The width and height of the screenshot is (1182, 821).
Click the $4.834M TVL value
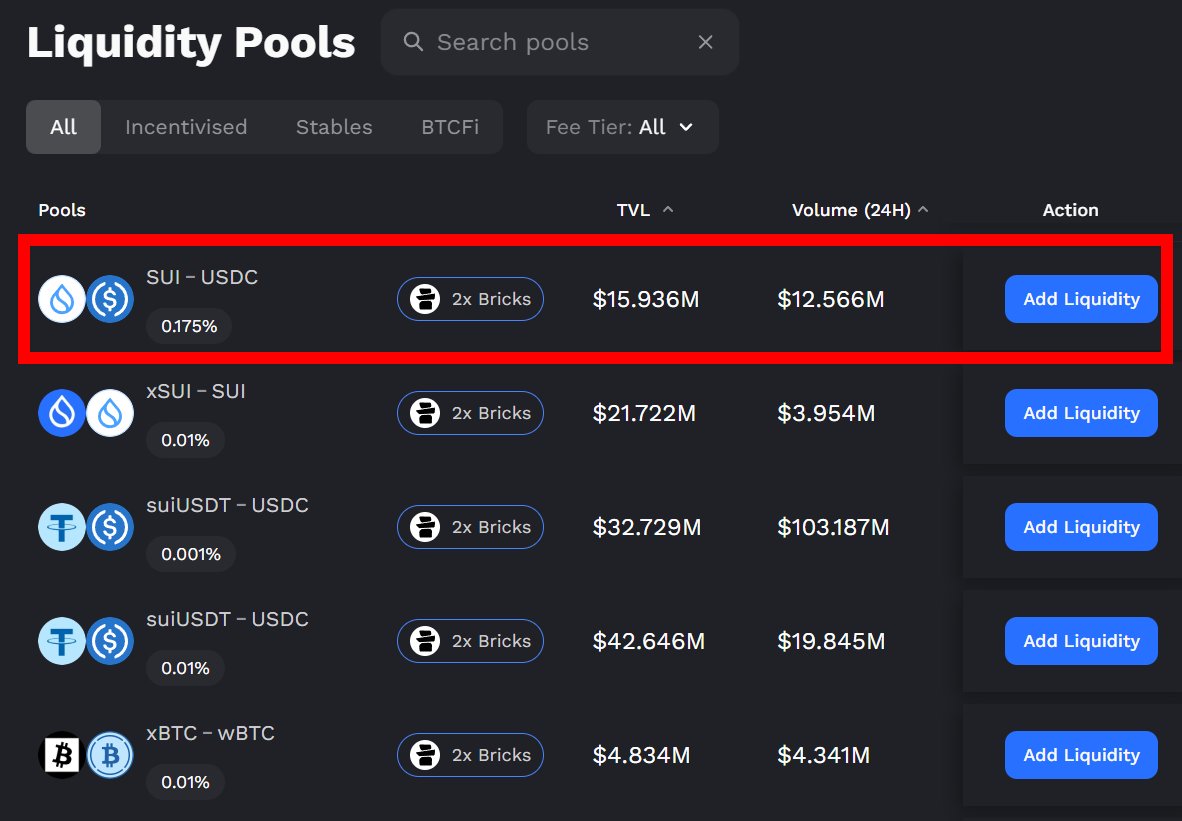(x=642, y=755)
